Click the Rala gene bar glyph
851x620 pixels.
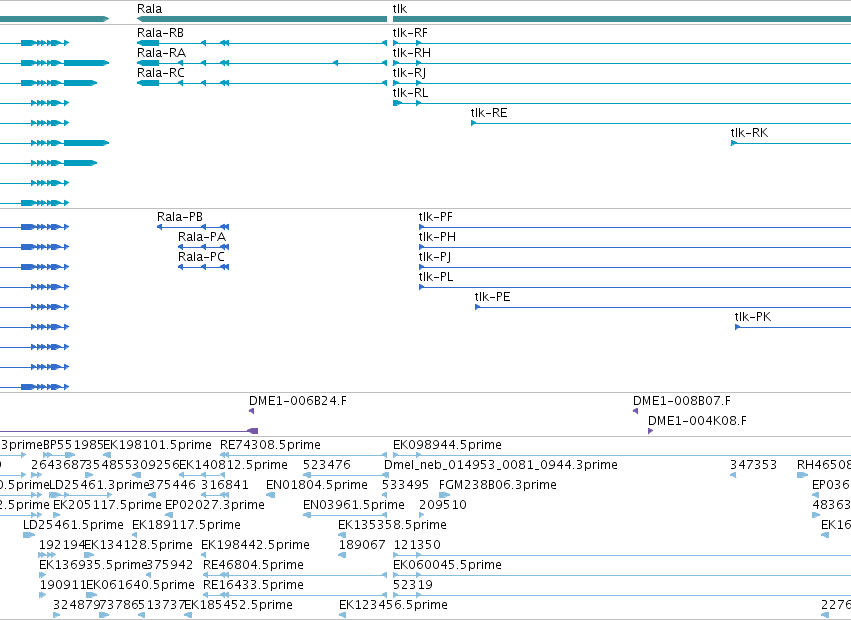262,19
